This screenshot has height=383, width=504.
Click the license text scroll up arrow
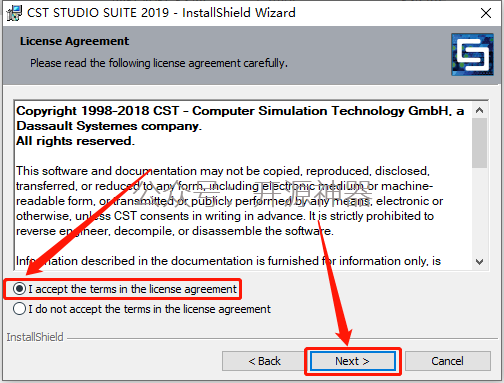pos(479,110)
